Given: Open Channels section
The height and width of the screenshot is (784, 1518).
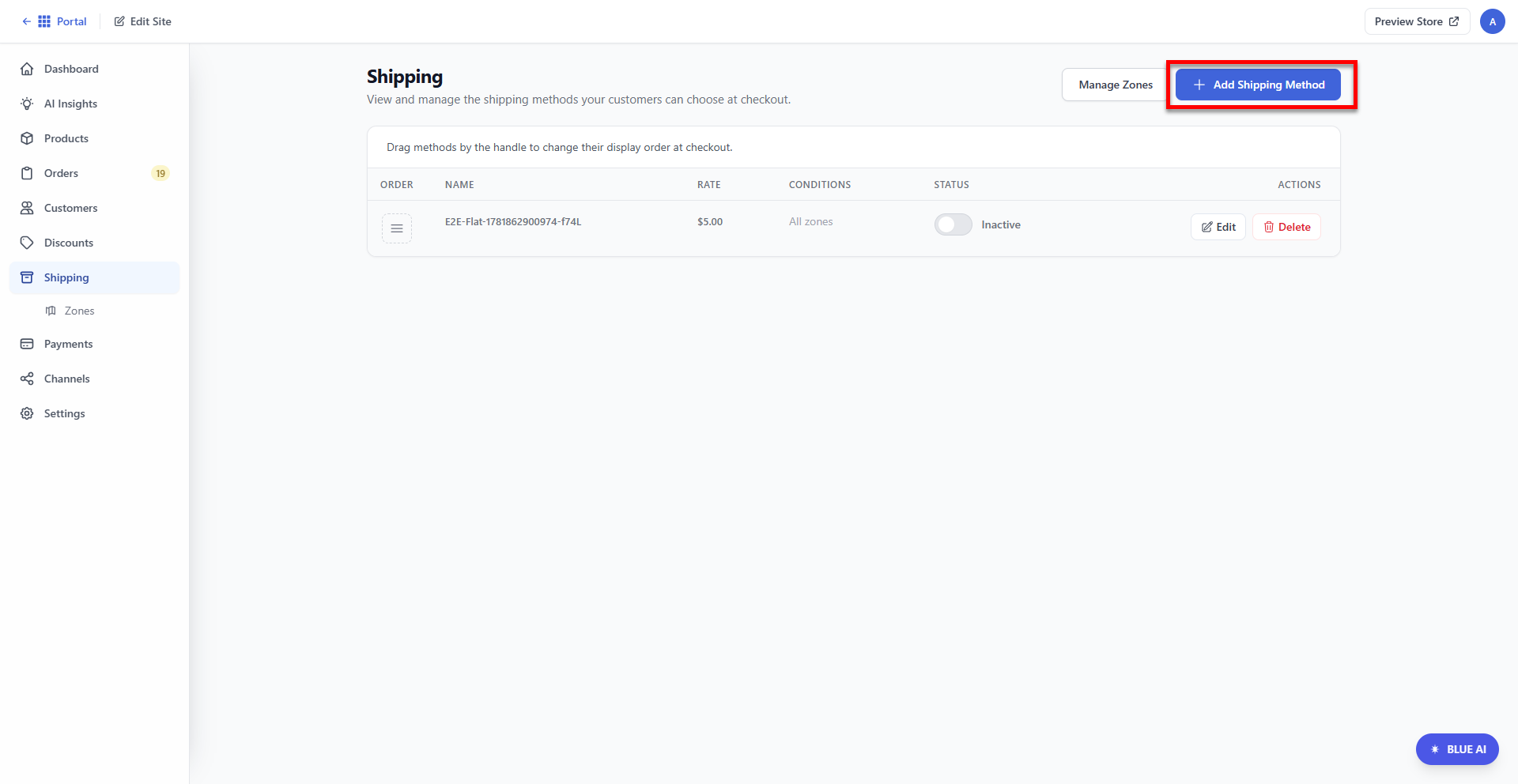Looking at the screenshot, I should click(x=95, y=379).
